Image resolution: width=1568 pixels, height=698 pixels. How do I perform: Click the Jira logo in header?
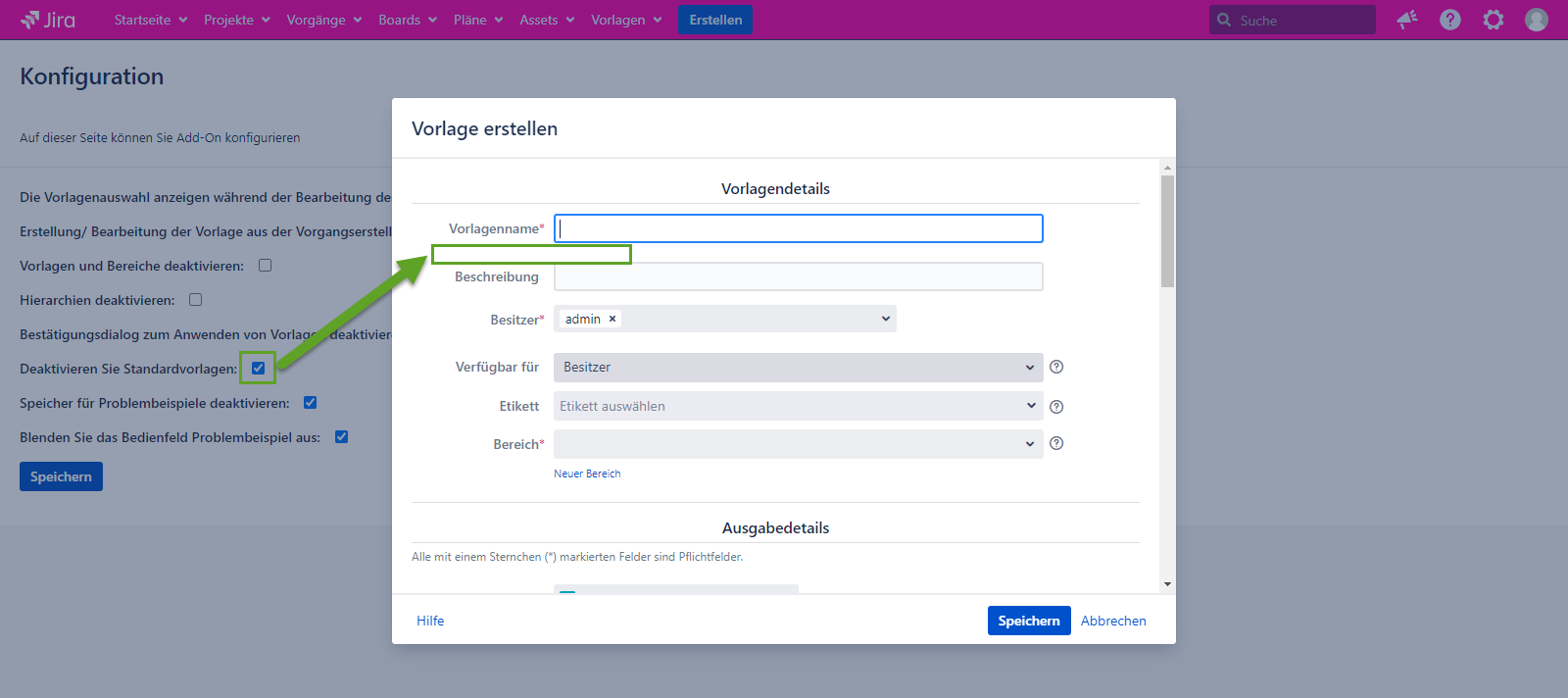pyautogui.click(x=48, y=20)
